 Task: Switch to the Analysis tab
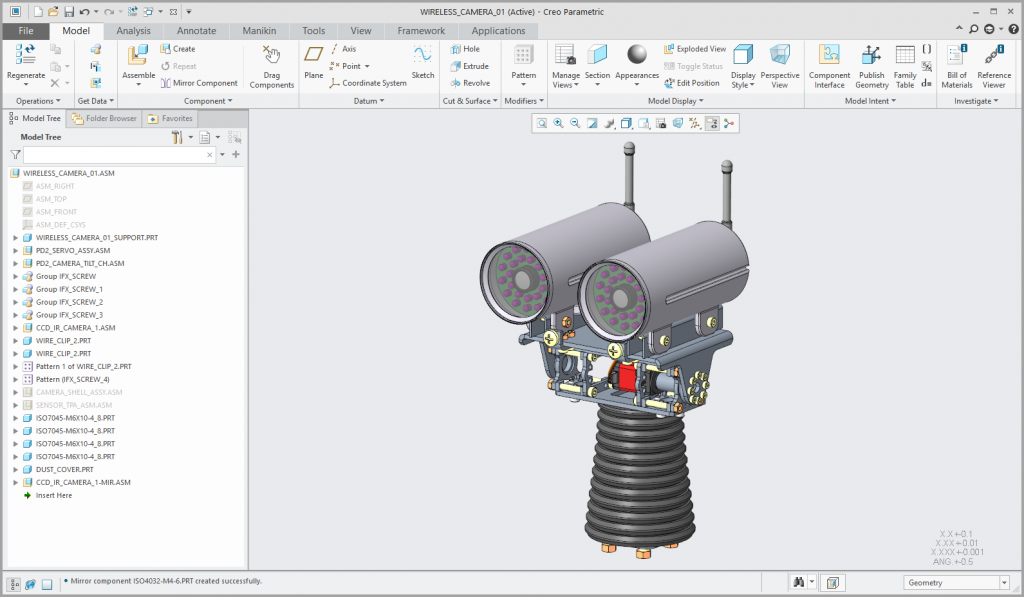coord(133,31)
